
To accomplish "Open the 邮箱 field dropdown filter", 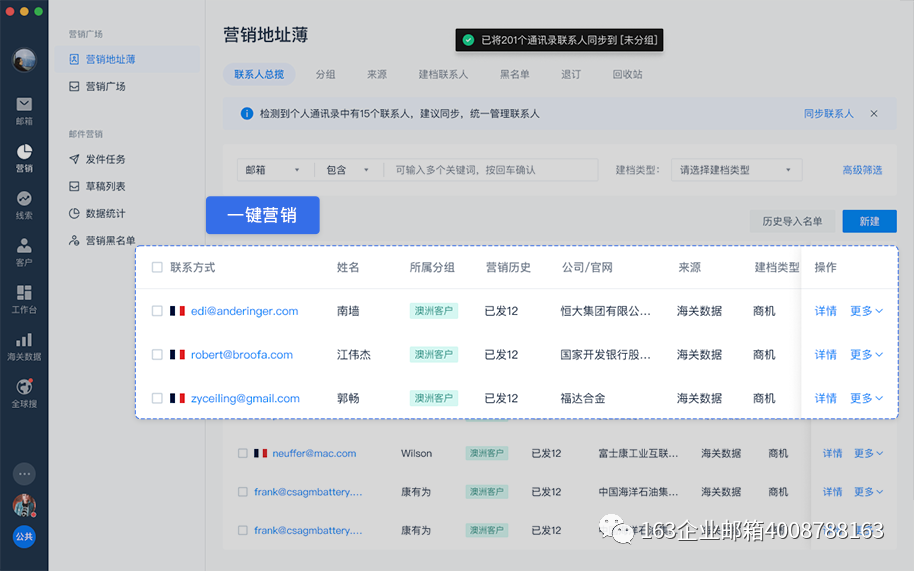I will (x=273, y=170).
